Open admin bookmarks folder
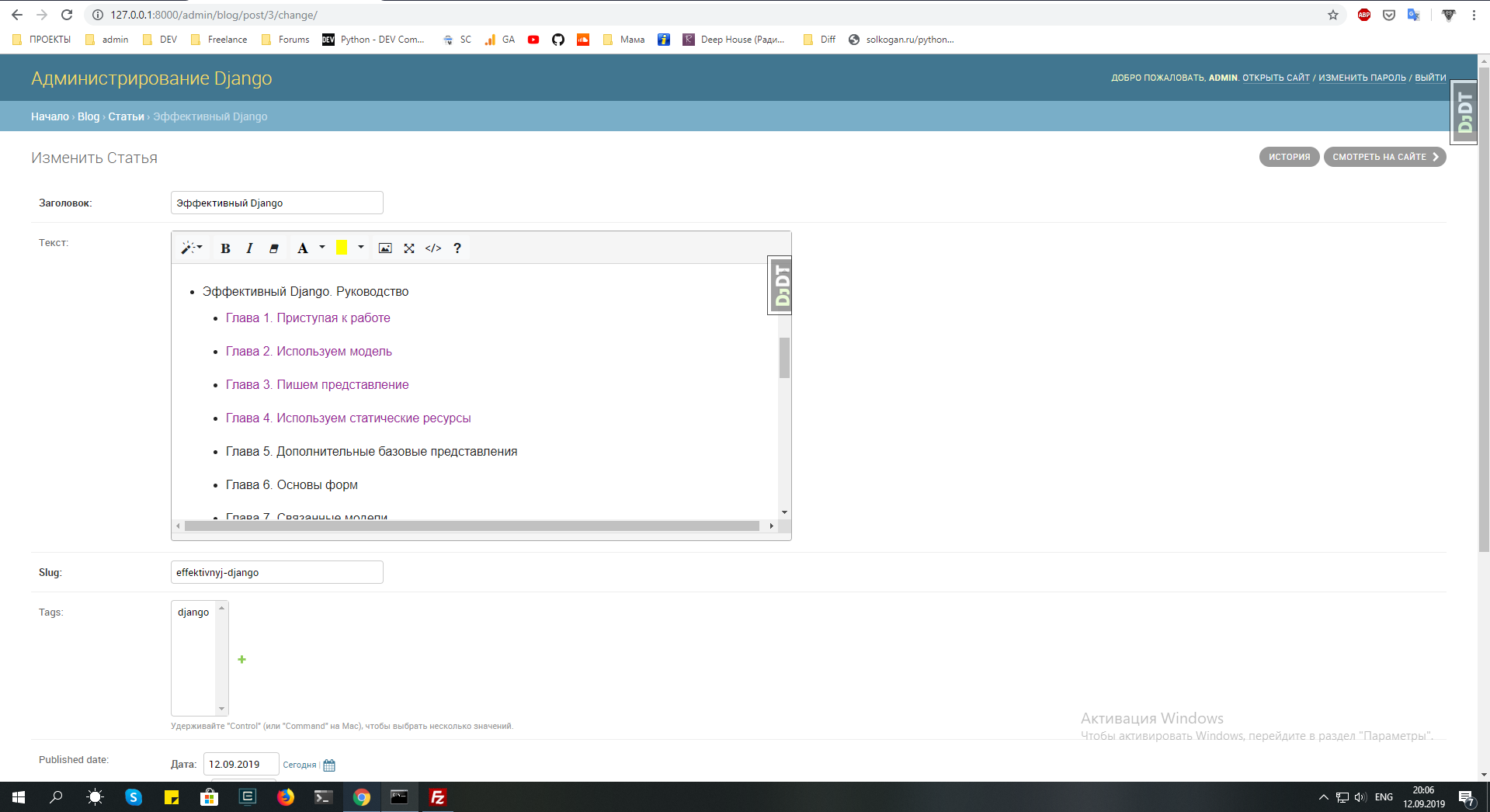1490x812 pixels. pos(106,40)
